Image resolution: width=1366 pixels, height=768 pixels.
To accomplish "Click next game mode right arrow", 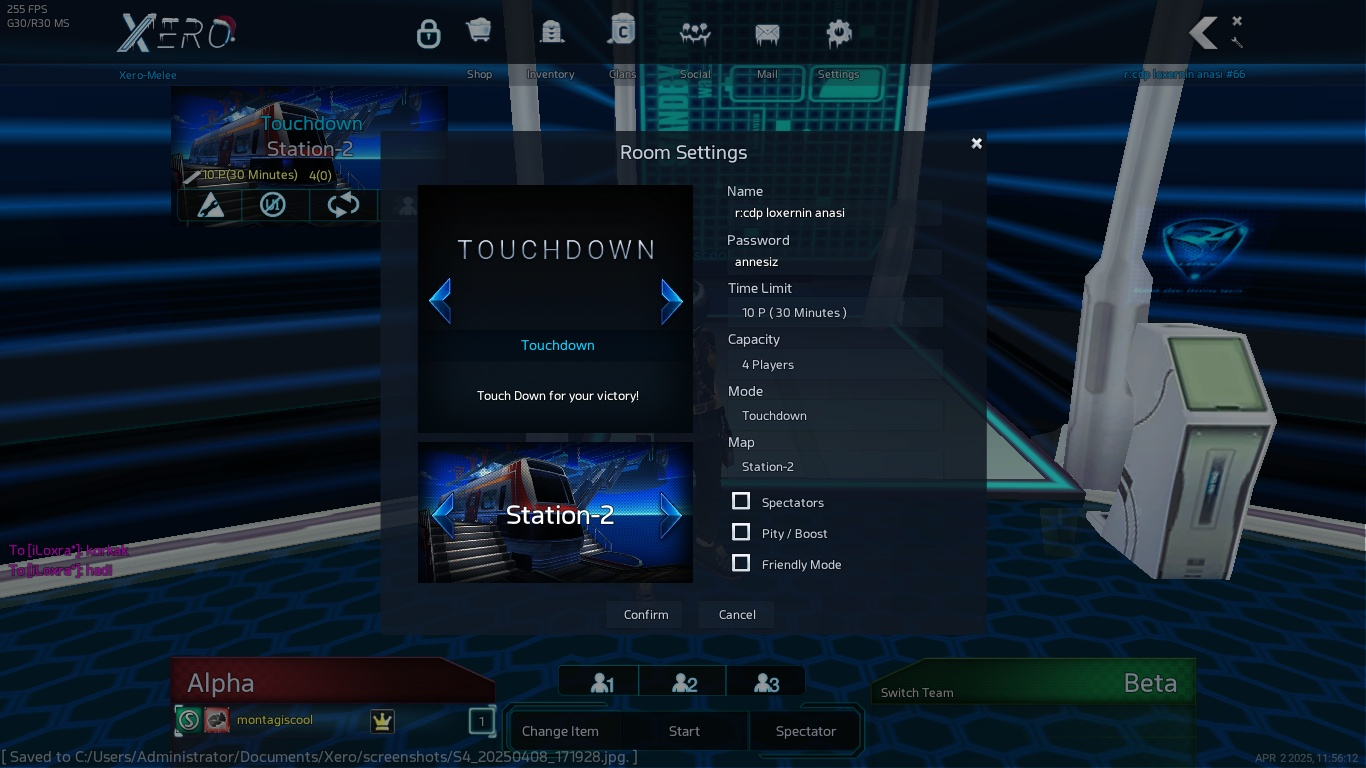I will pos(671,301).
